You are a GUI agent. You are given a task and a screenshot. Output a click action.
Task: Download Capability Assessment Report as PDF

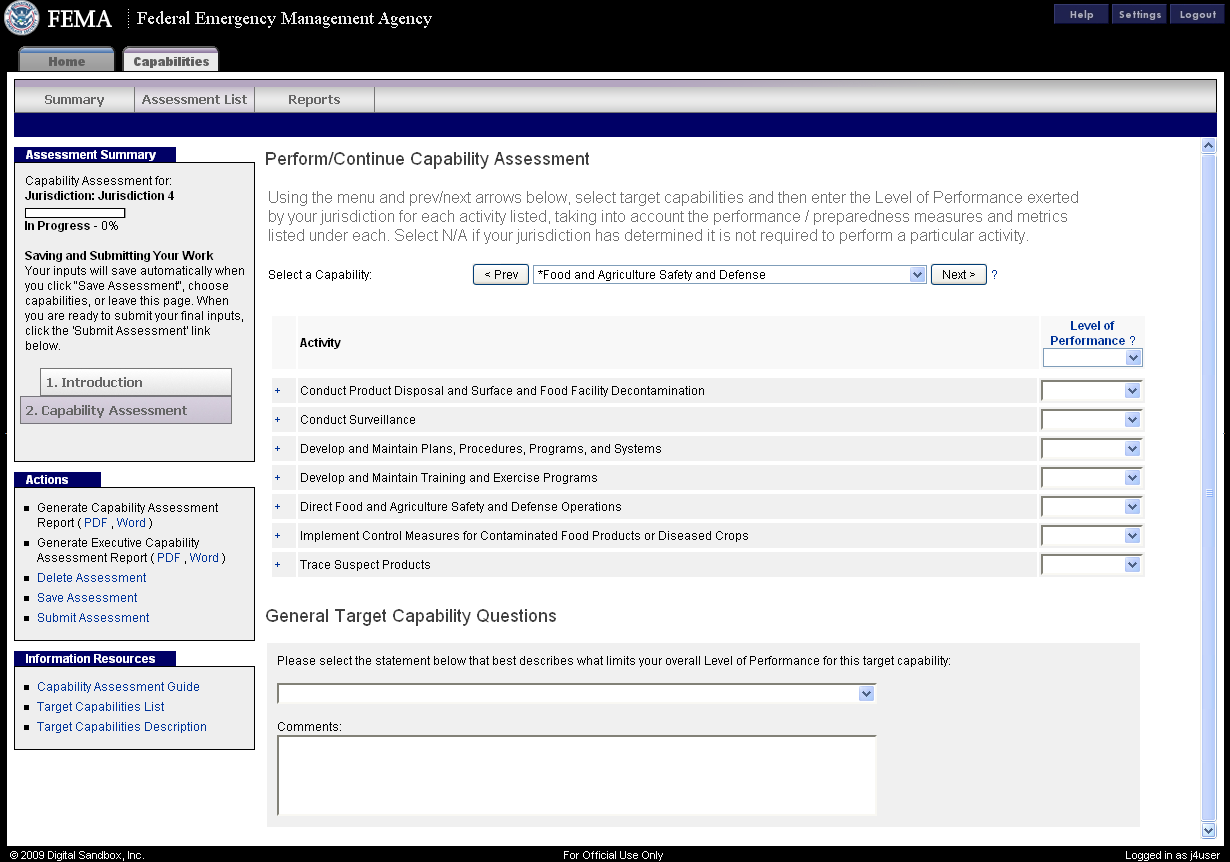[x=95, y=523]
